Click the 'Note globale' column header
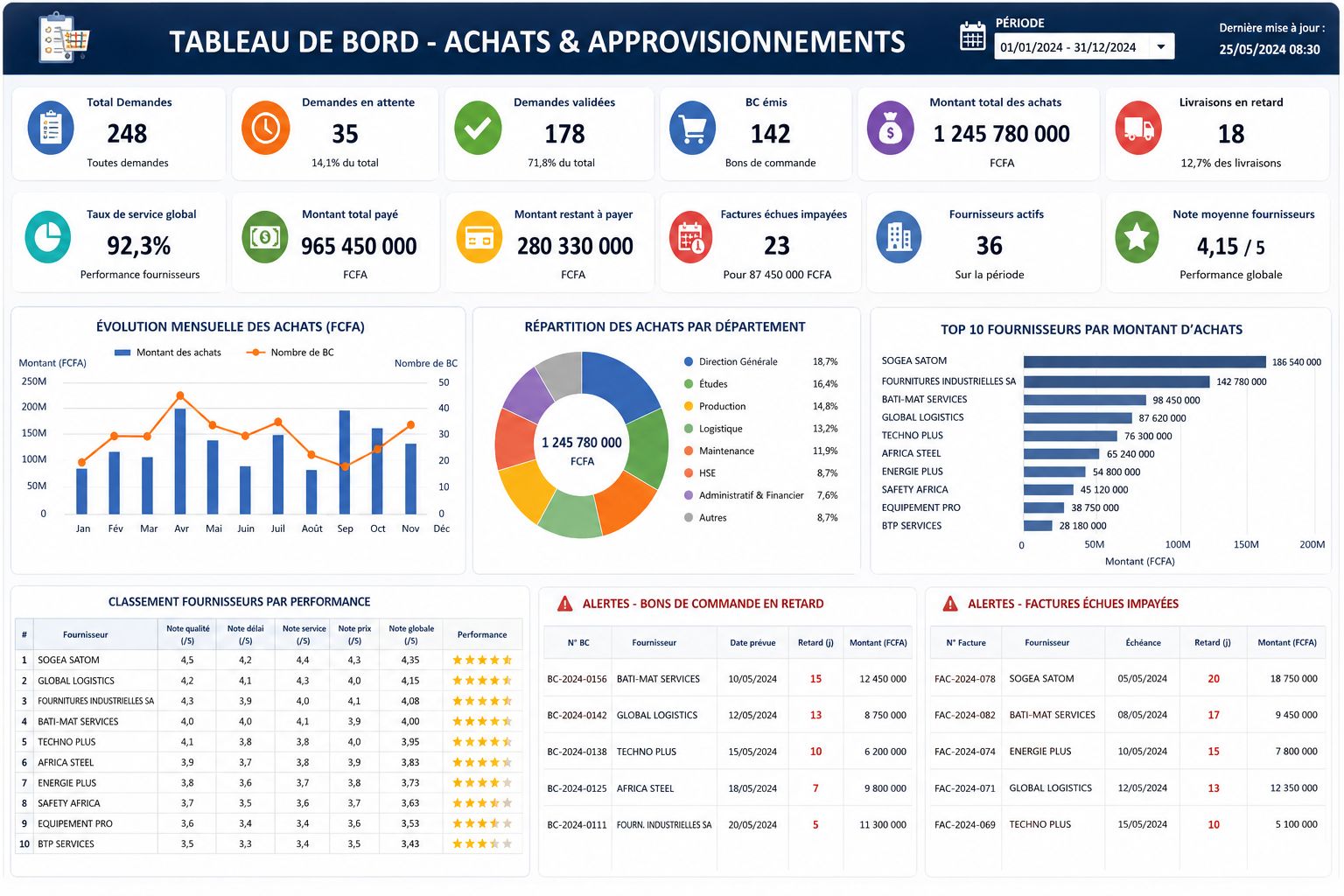The height and width of the screenshot is (896, 1344). (411, 634)
